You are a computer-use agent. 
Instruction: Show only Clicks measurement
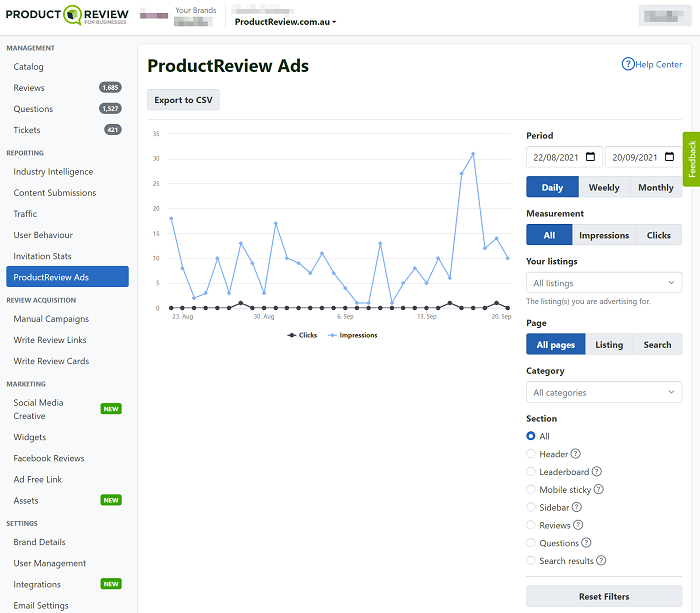(658, 235)
